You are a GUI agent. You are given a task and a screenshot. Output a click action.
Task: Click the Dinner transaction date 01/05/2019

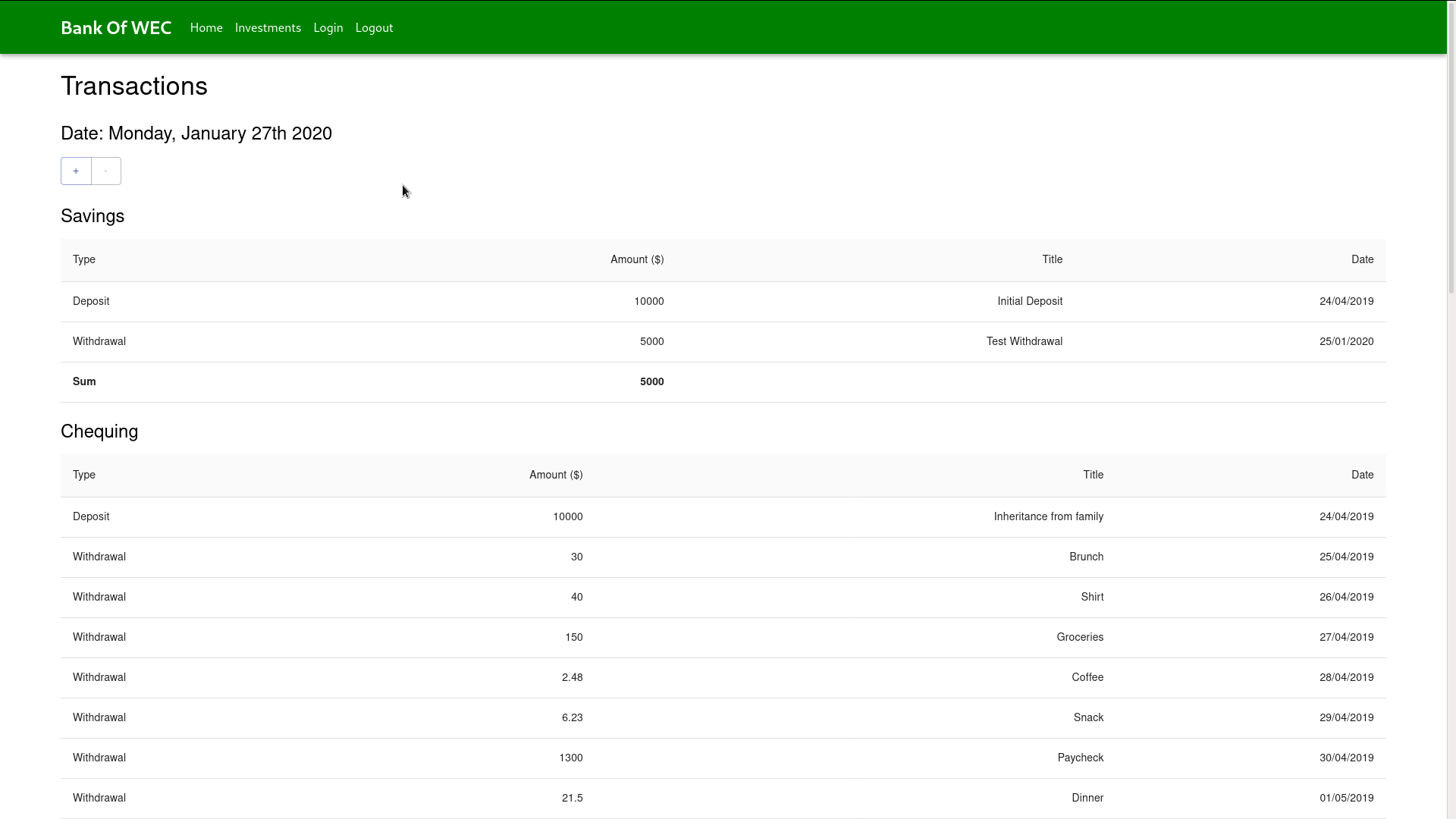(x=1346, y=799)
